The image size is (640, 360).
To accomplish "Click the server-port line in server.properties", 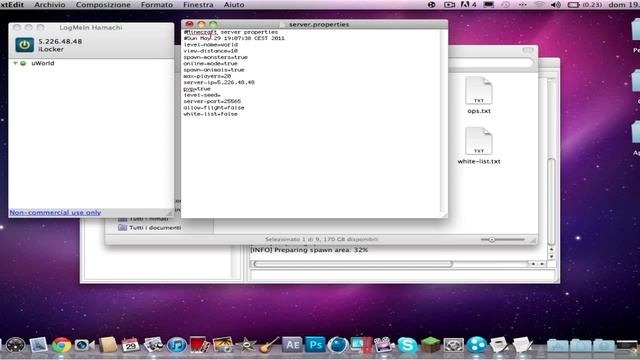I will 212,101.
